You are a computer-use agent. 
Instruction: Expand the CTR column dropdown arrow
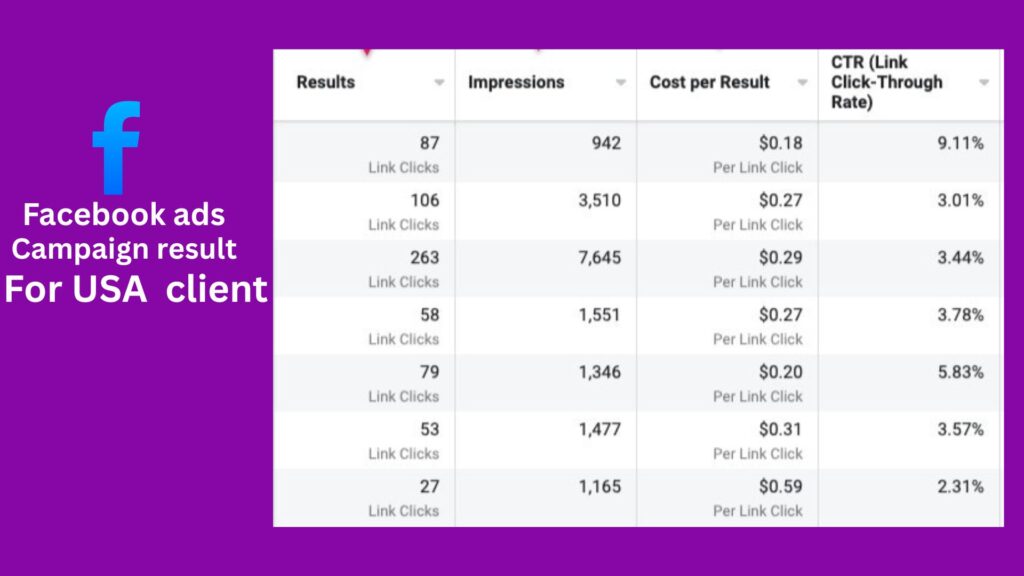point(984,83)
